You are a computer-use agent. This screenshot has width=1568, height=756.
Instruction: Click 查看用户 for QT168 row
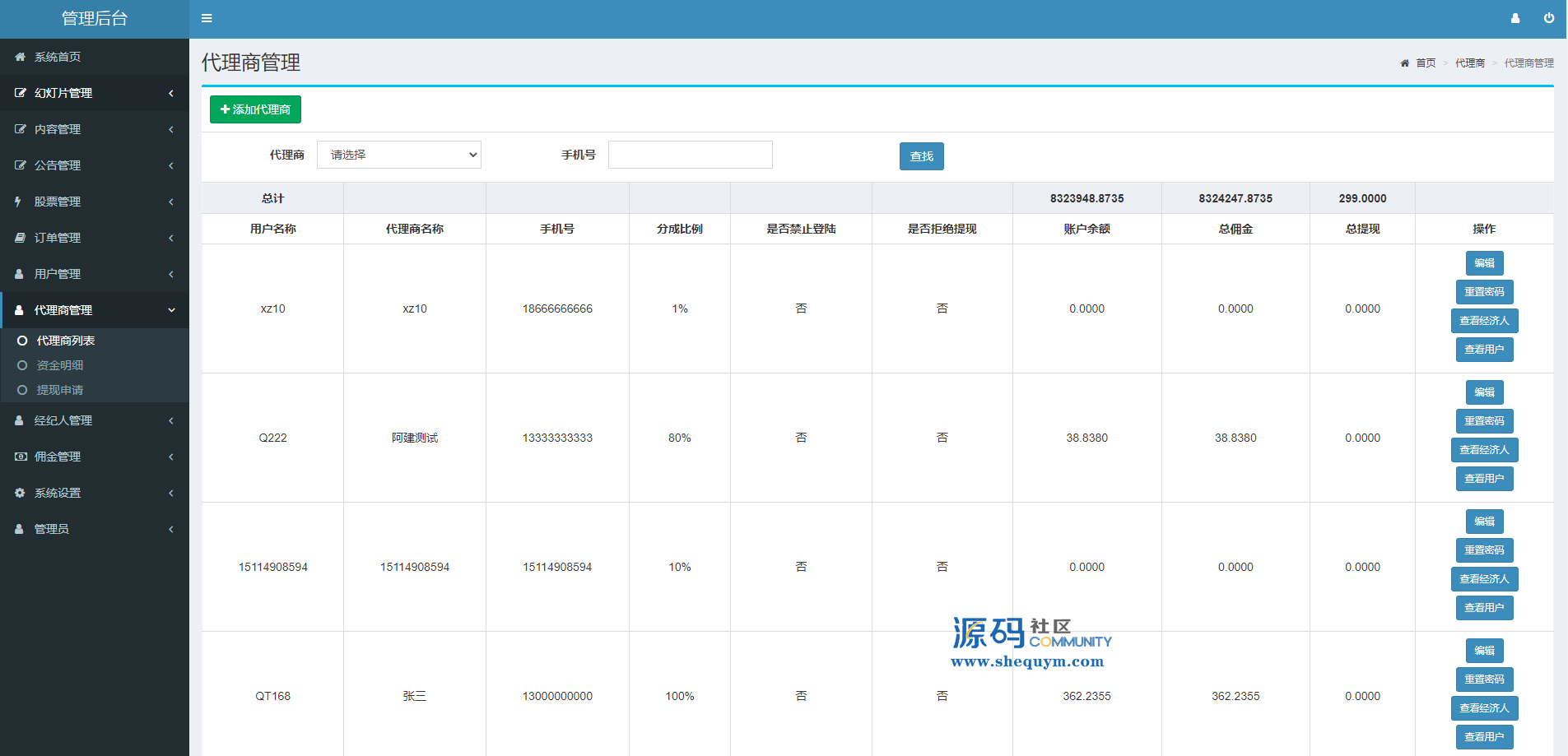[x=1485, y=737]
